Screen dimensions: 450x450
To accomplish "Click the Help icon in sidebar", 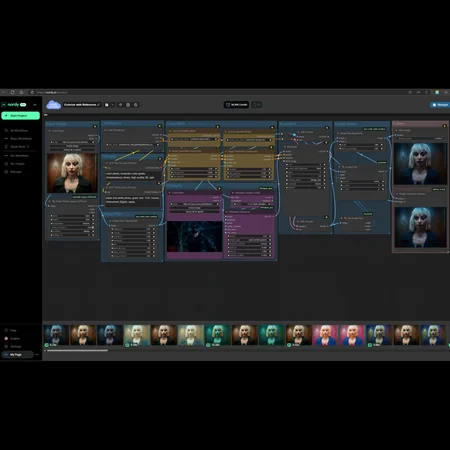I will coord(6,330).
